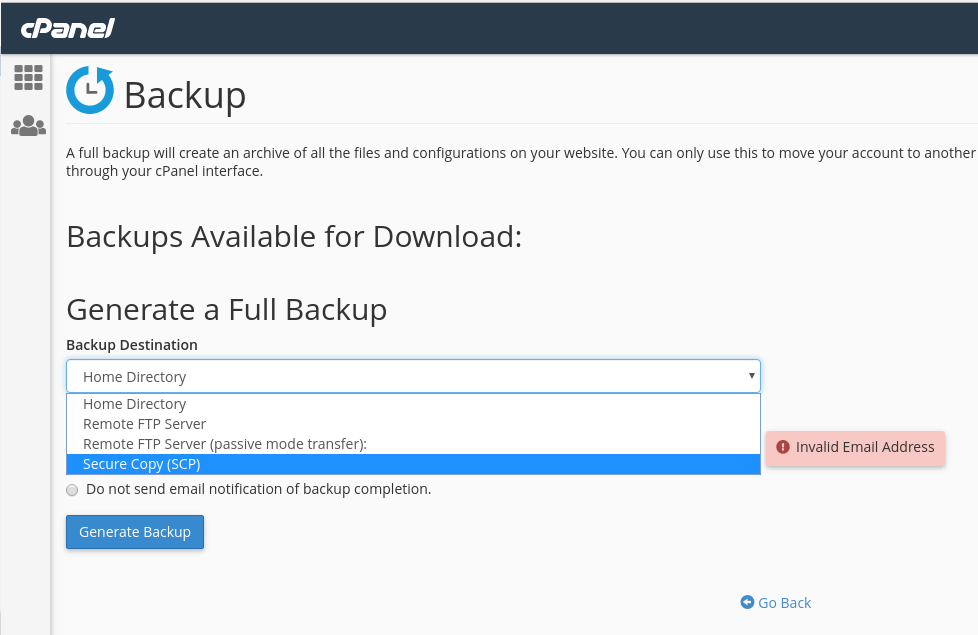Click the Backup page title

pyautogui.click(x=184, y=95)
